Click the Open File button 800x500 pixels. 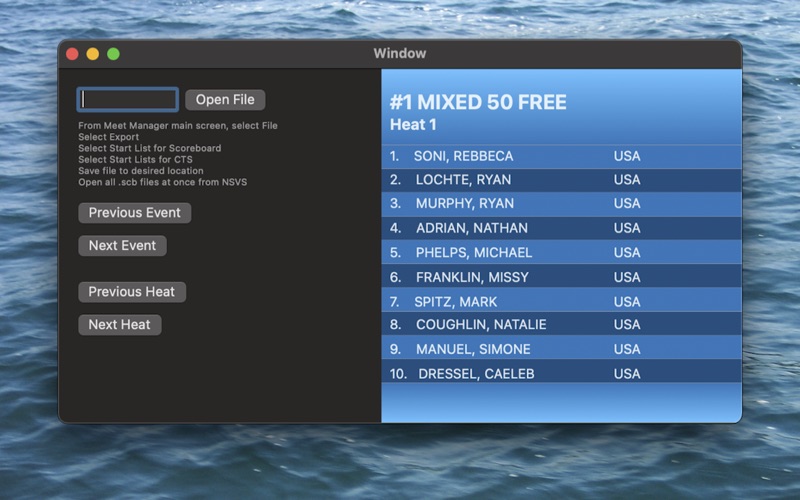[225, 99]
